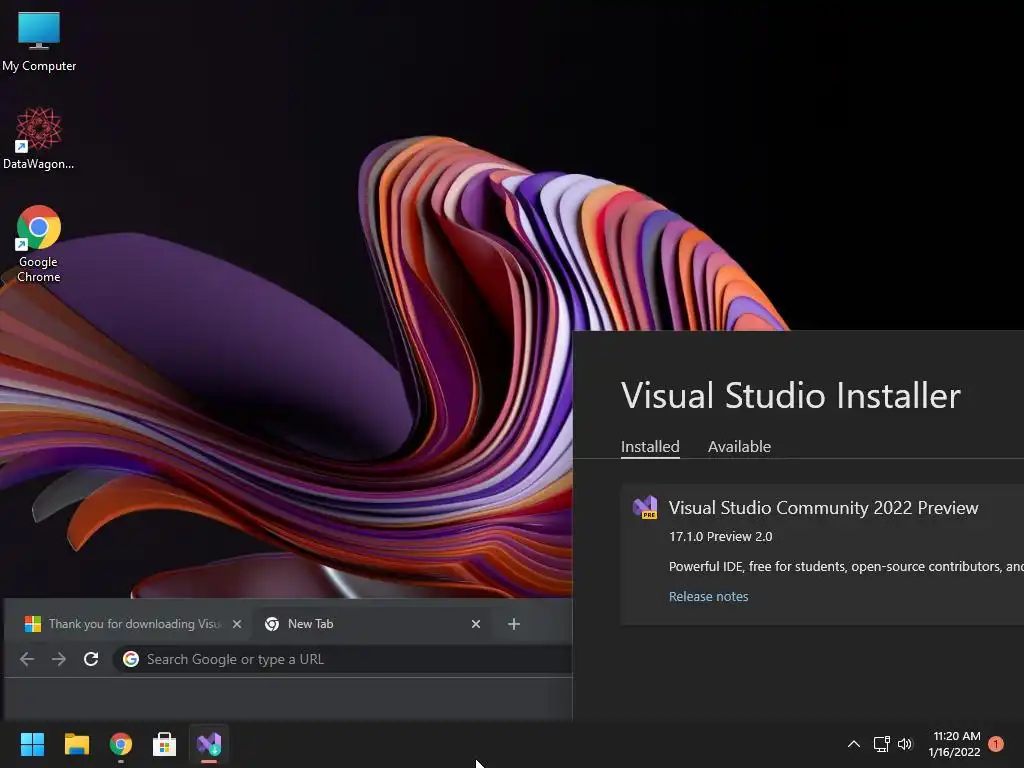1024x768 pixels.
Task: Select the DataWagon desktop shortcut
Action: pyautogui.click(x=39, y=138)
